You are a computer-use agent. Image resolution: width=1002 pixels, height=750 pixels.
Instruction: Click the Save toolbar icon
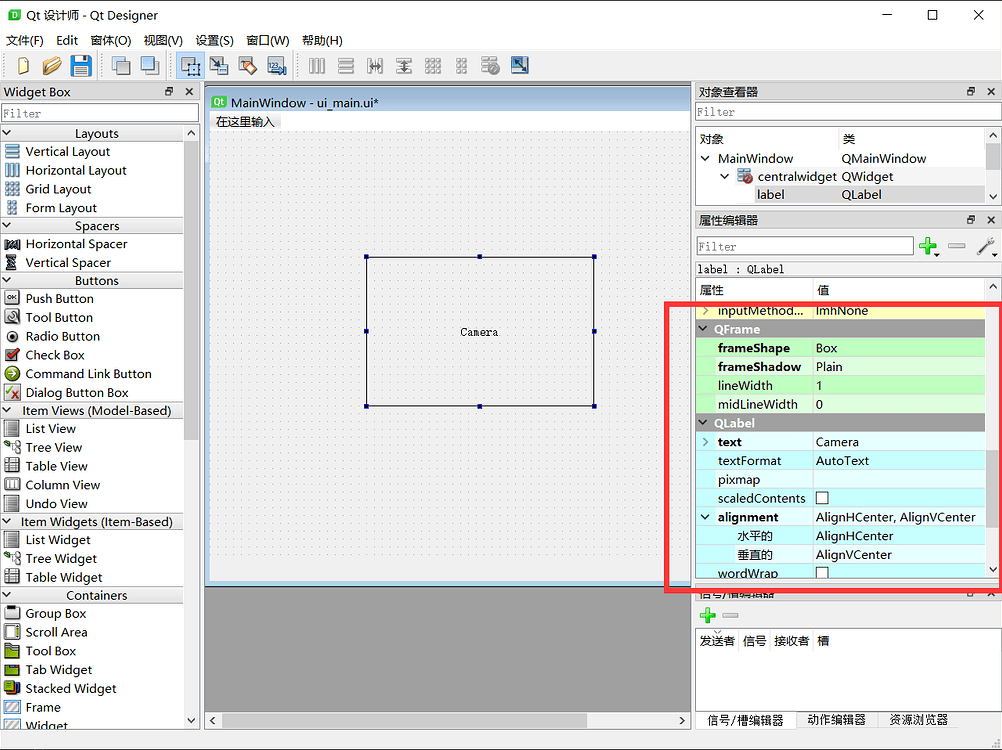pyautogui.click(x=81, y=65)
